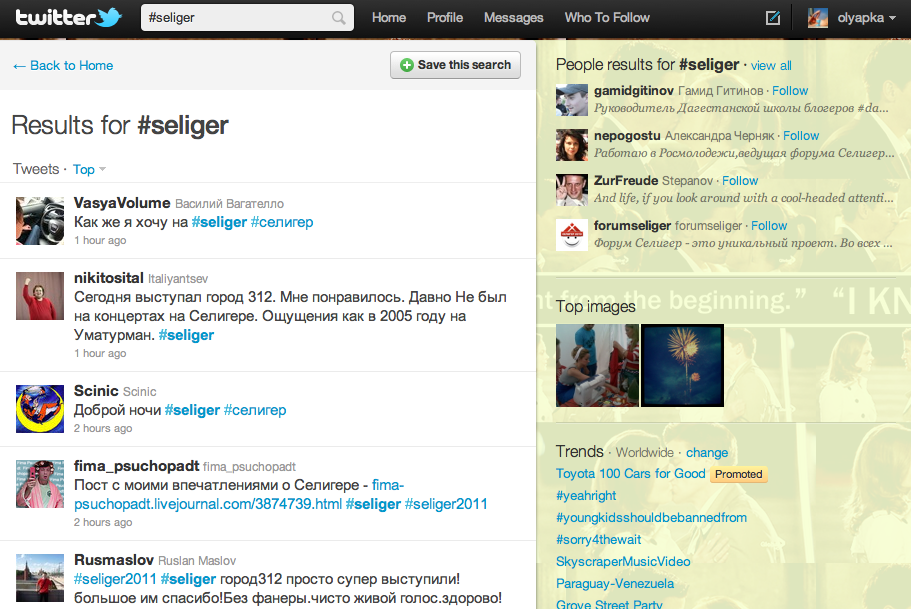This screenshot has height=609, width=911.
Task: Open the Paraguay-Venezuela trend
Action: [615, 583]
